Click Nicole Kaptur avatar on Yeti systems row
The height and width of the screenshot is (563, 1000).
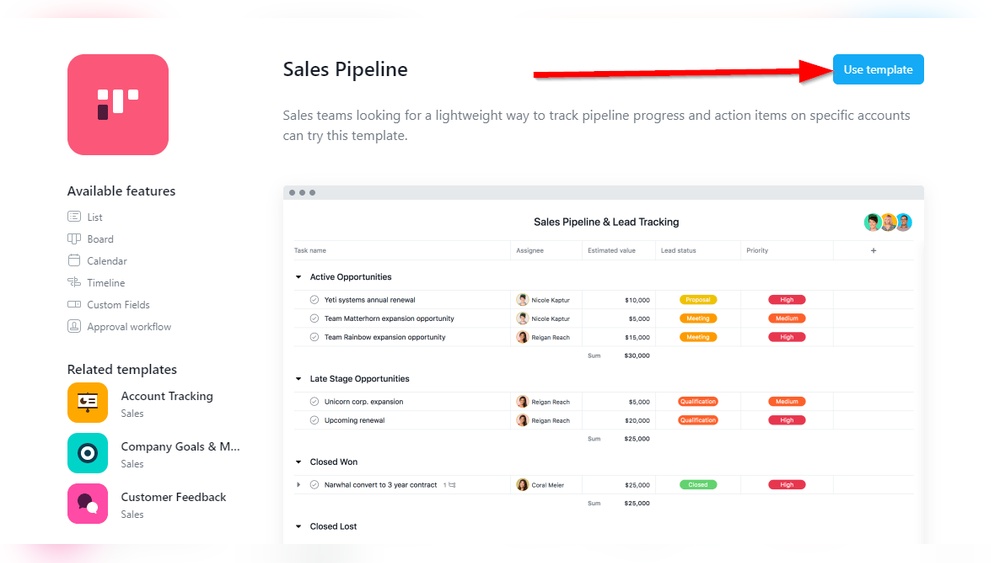point(522,300)
